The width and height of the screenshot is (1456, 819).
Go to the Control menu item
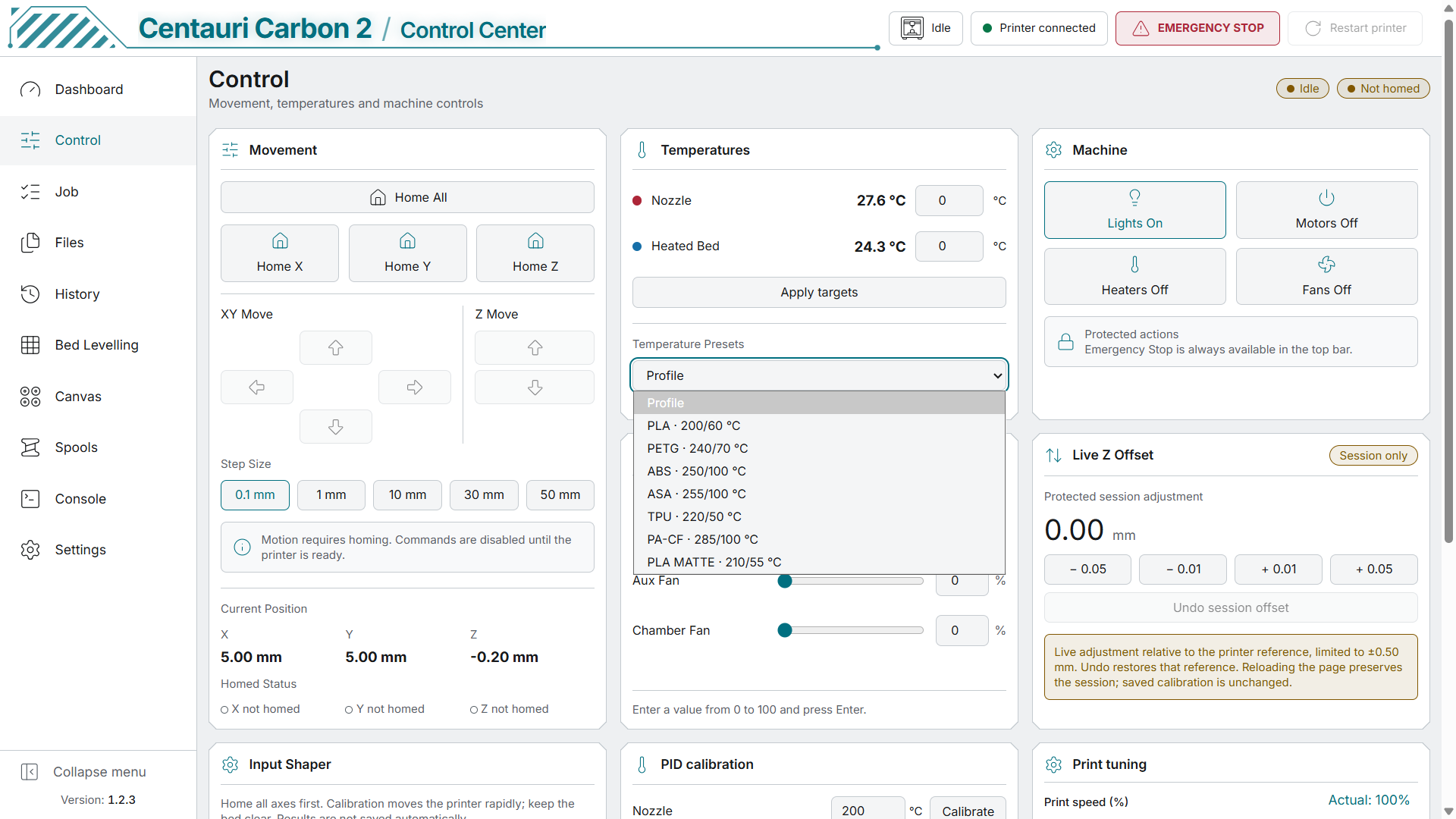(x=99, y=140)
